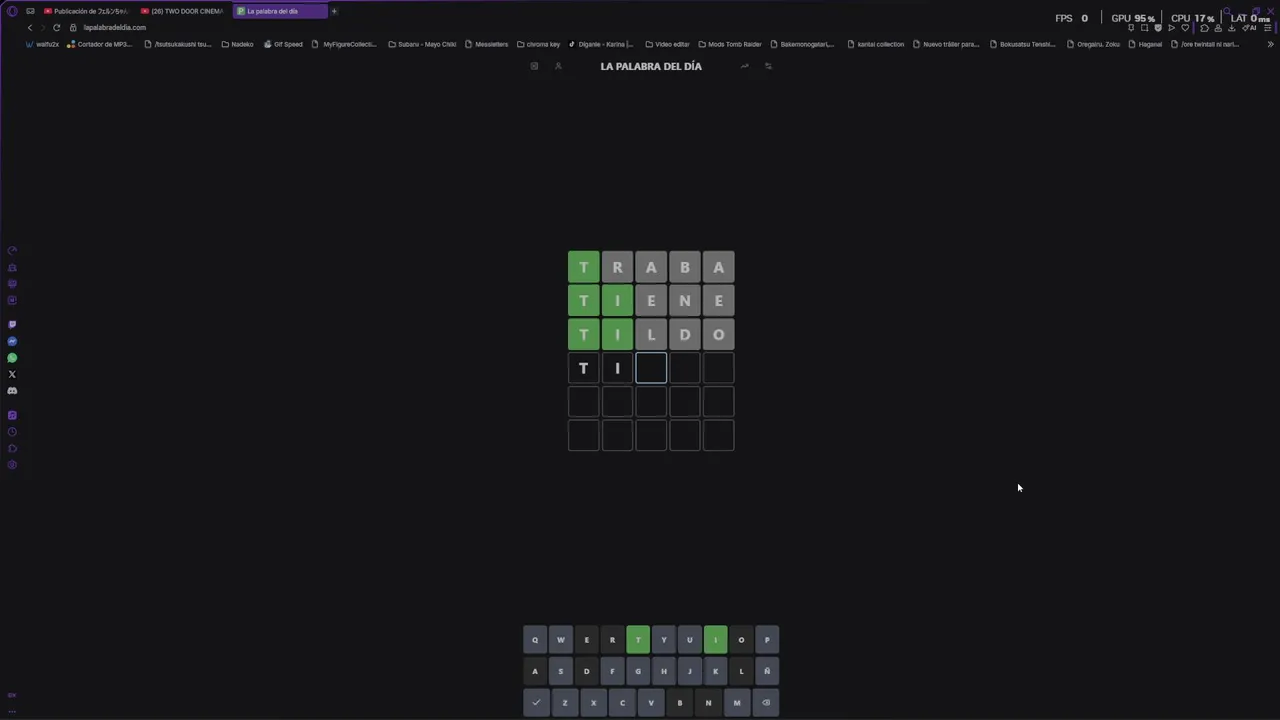Click the Opera GX menu logo
Image resolution: width=1280 pixels, height=720 pixels.
click(12, 11)
